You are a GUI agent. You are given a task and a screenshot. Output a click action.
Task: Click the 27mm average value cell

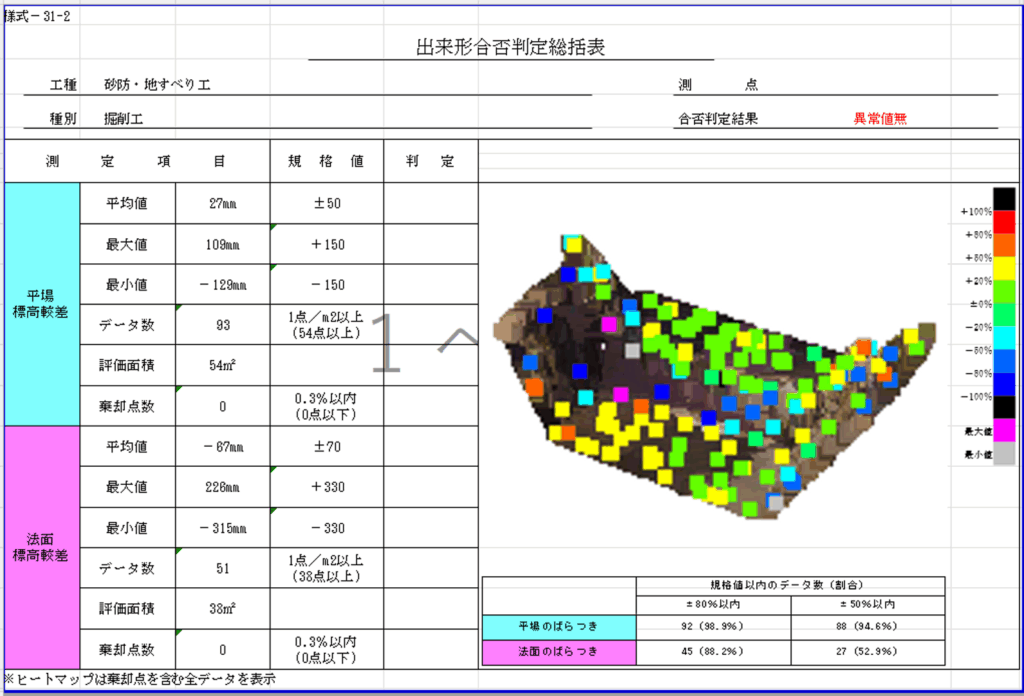point(222,204)
